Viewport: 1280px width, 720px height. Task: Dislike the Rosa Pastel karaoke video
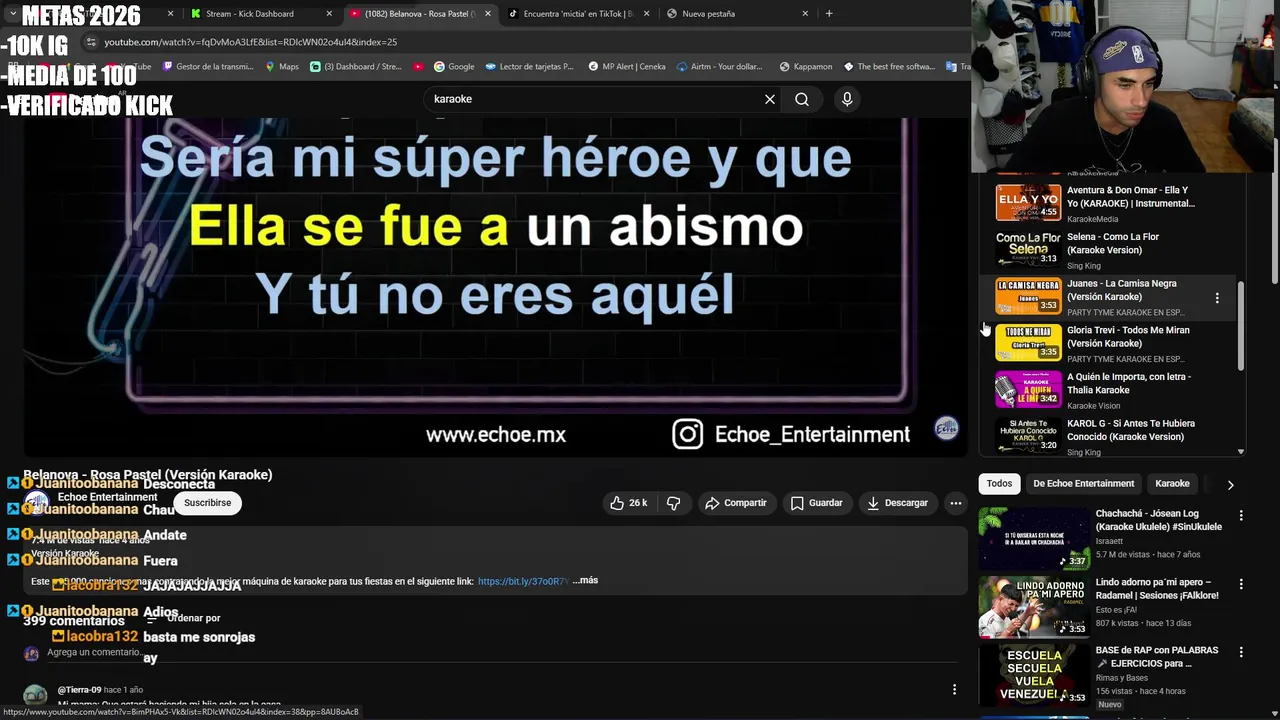pos(673,503)
